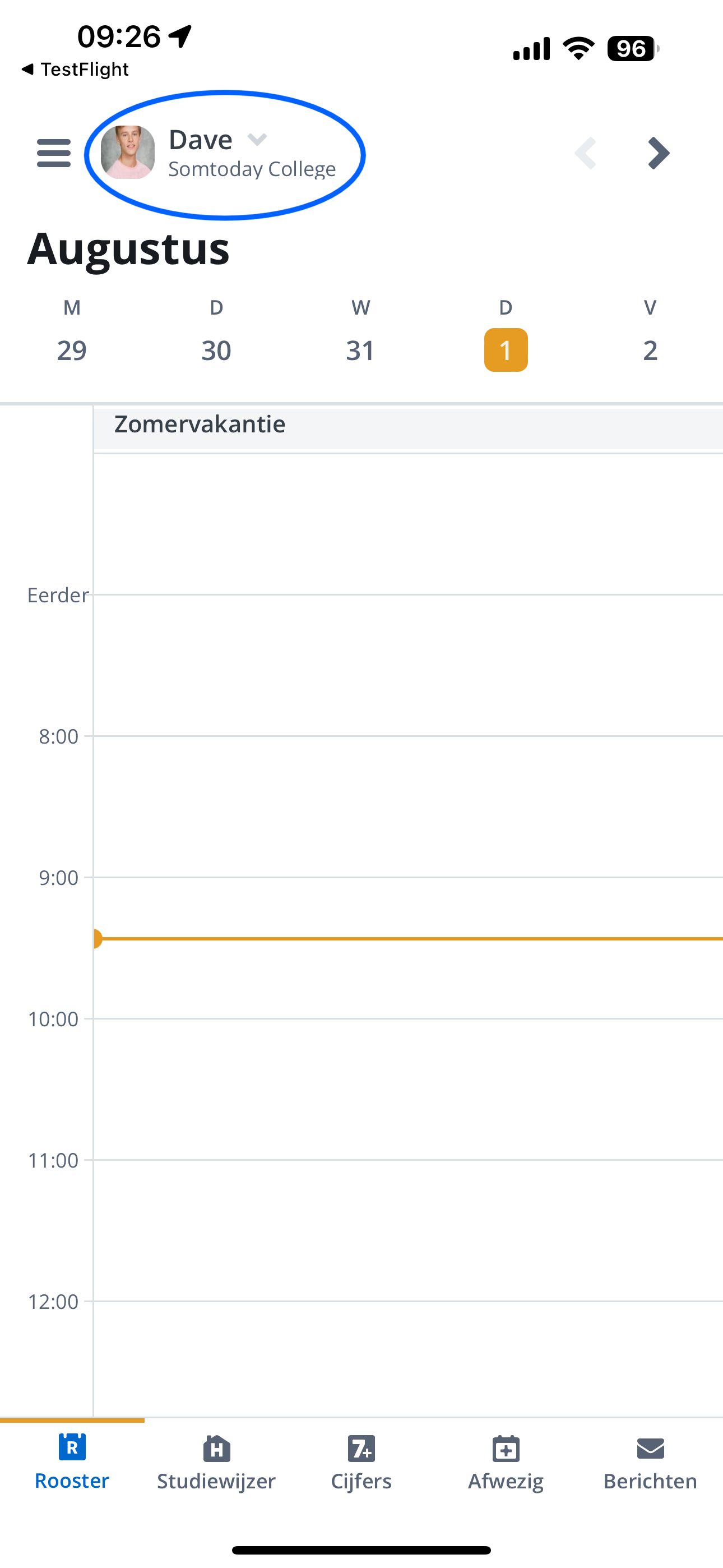
Task: Select highlighted Thursday 1
Action: tap(506, 349)
